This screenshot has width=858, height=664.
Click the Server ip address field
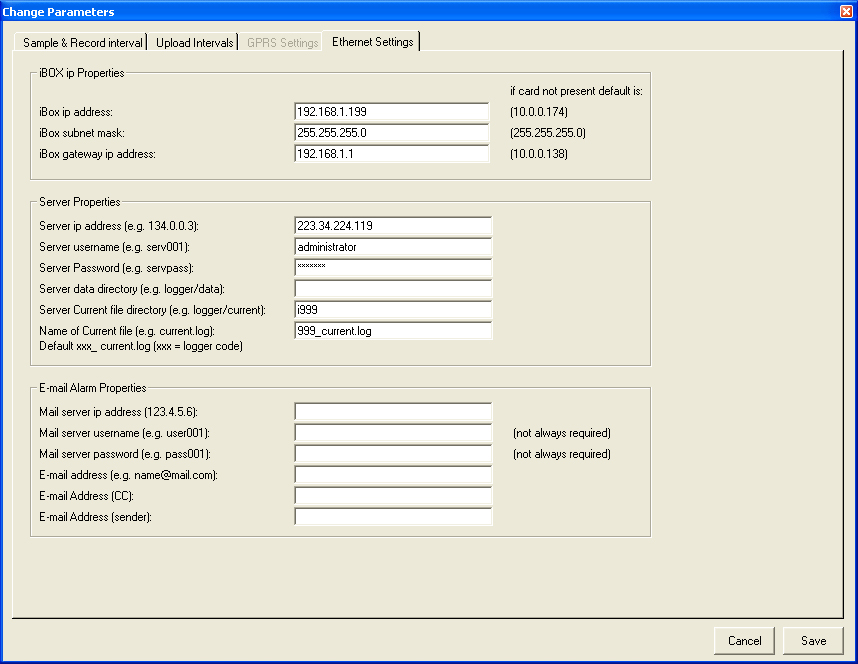click(393, 226)
